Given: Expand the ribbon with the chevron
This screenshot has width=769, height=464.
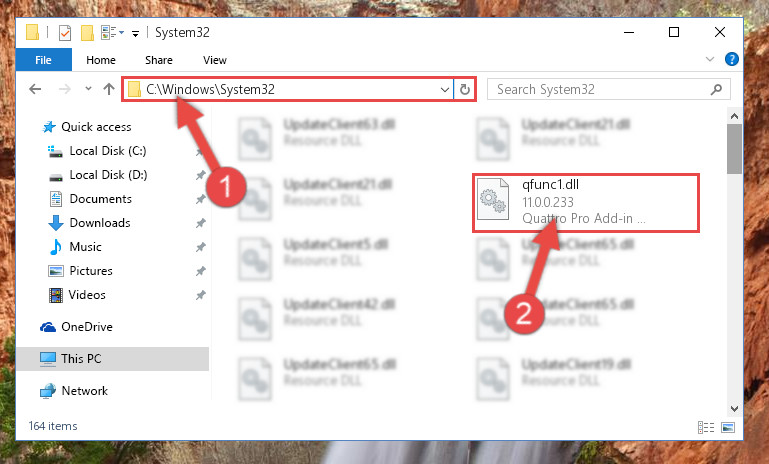Looking at the screenshot, I should 709,59.
